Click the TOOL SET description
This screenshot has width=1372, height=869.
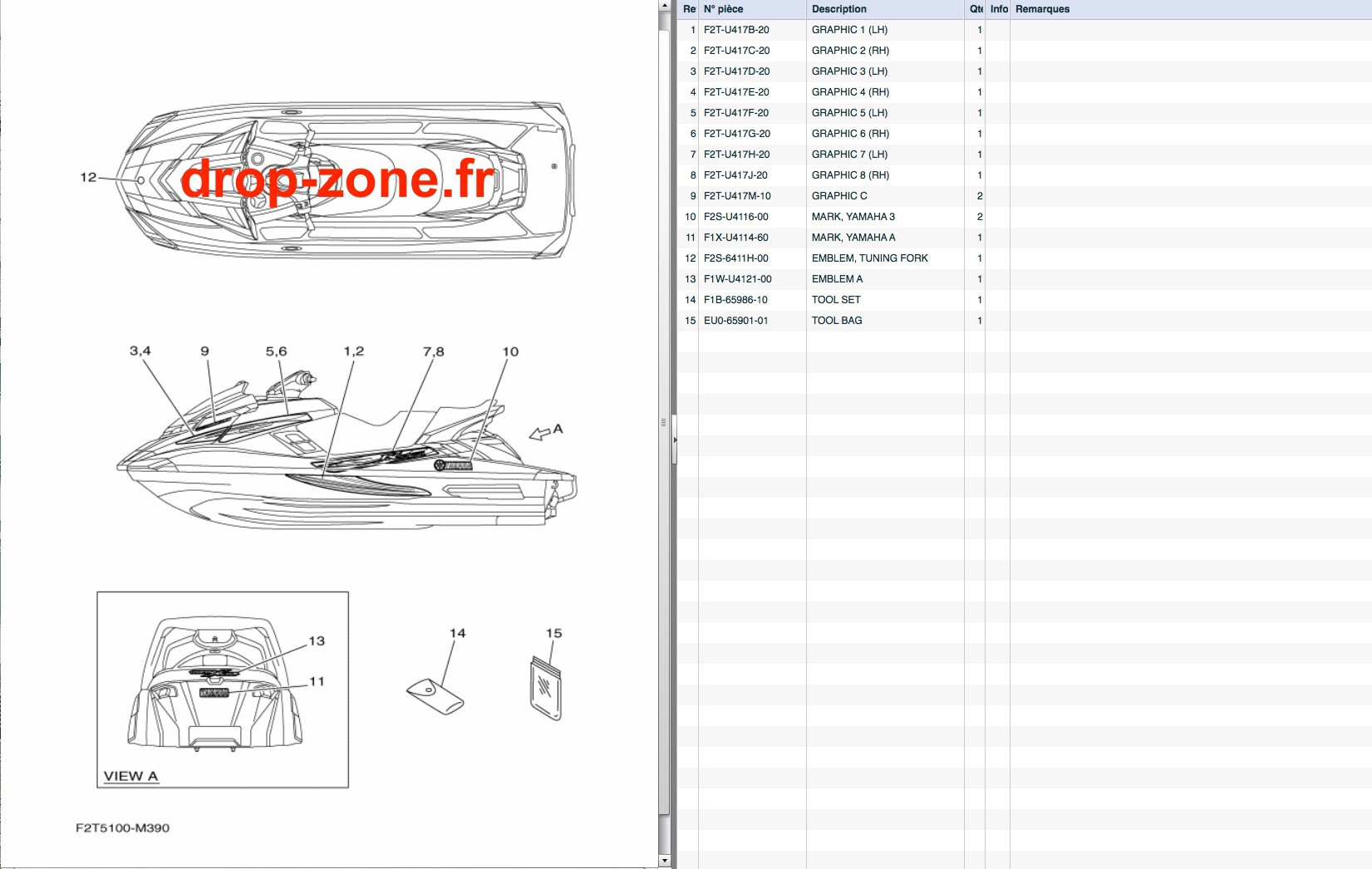coord(836,300)
